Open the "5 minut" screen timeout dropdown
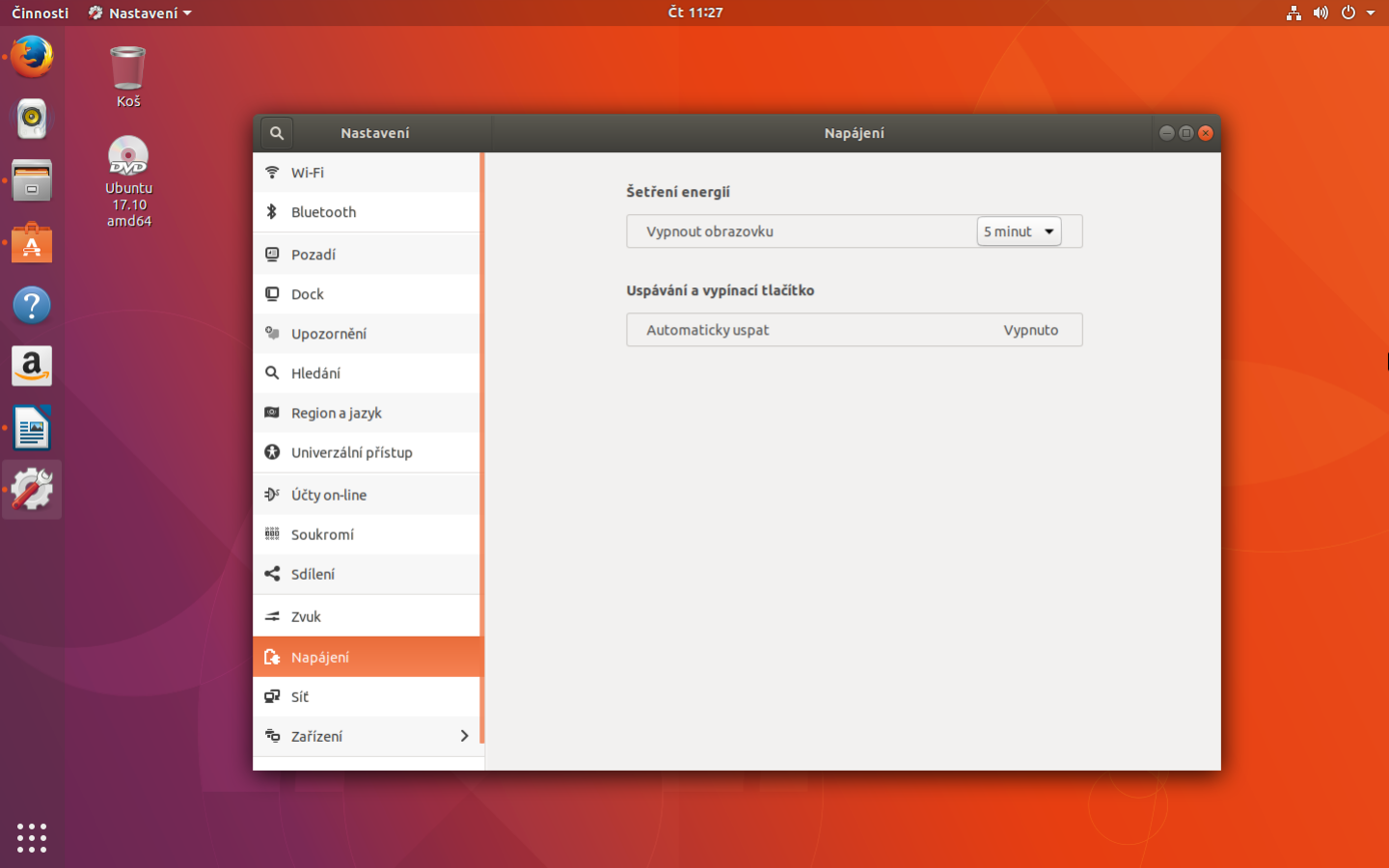 [1019, 231]
